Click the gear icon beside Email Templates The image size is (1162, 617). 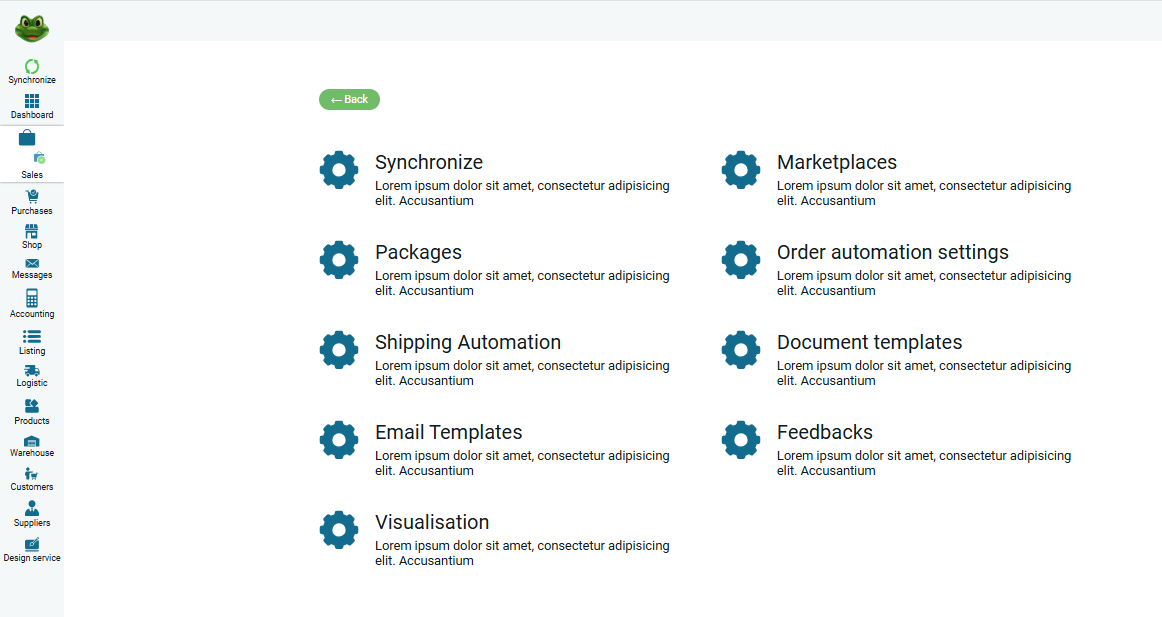339,440
